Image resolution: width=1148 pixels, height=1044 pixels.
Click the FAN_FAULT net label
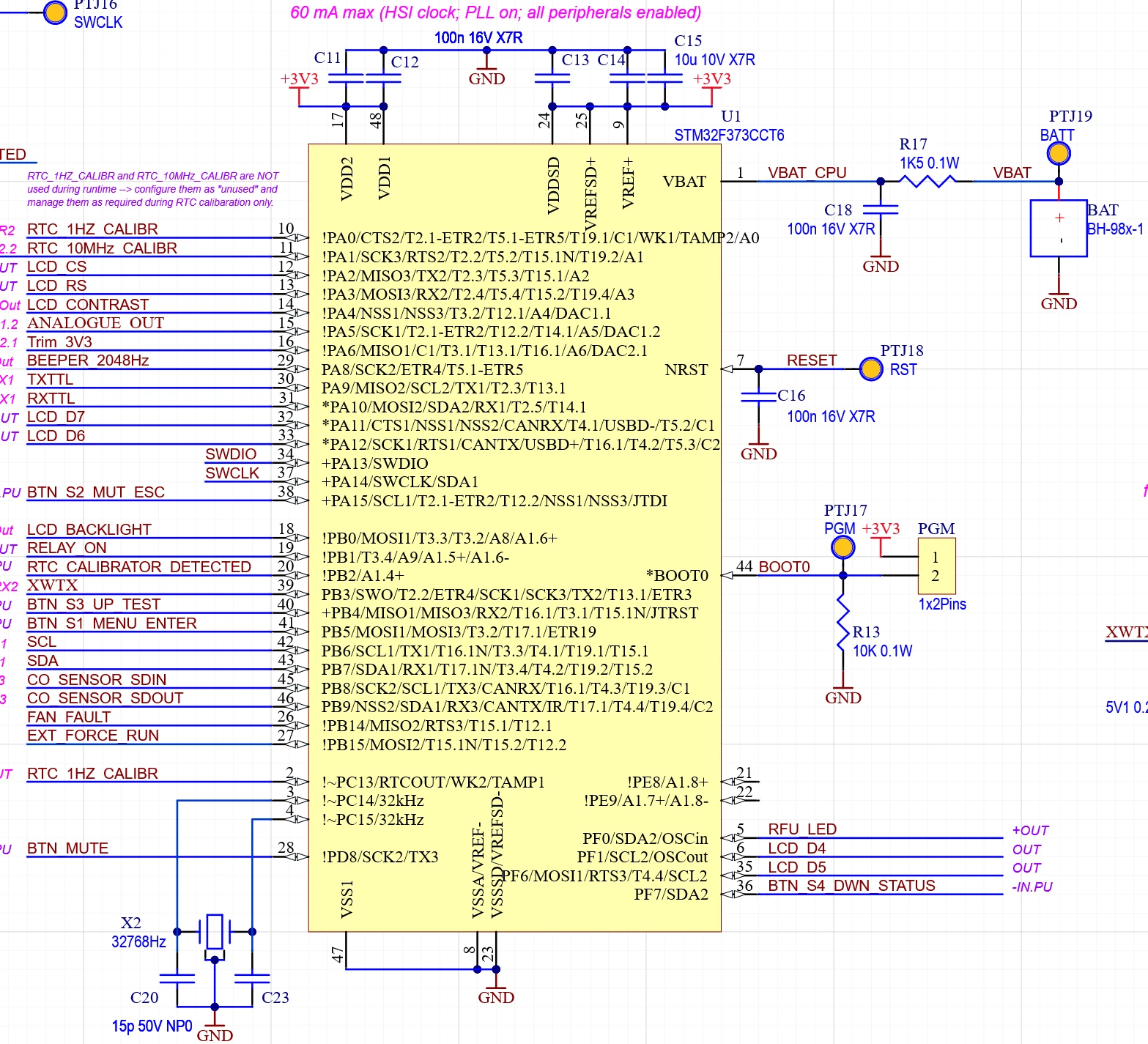coord(69,717)
